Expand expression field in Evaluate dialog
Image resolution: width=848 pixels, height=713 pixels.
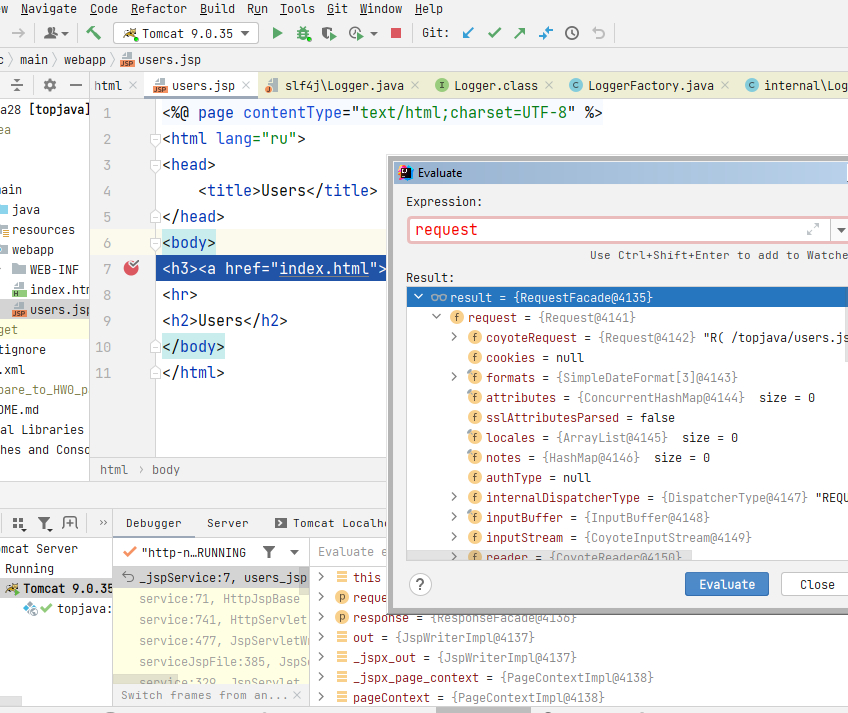point(812,229)
